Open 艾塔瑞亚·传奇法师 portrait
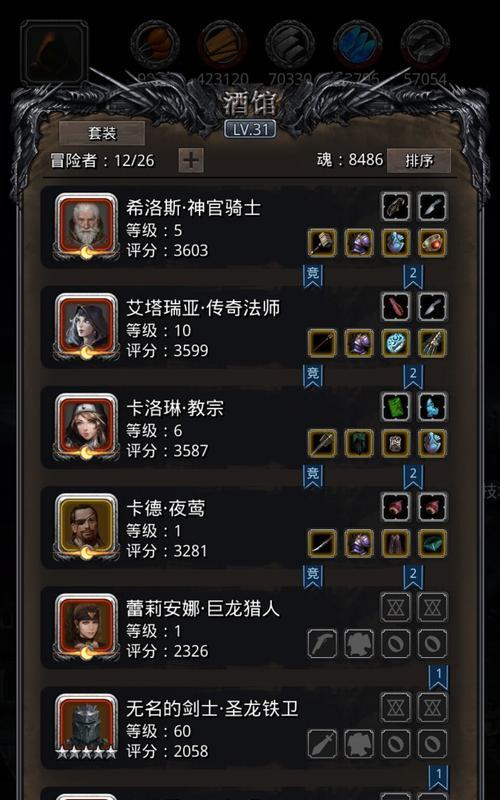 [x=86, y=327]
